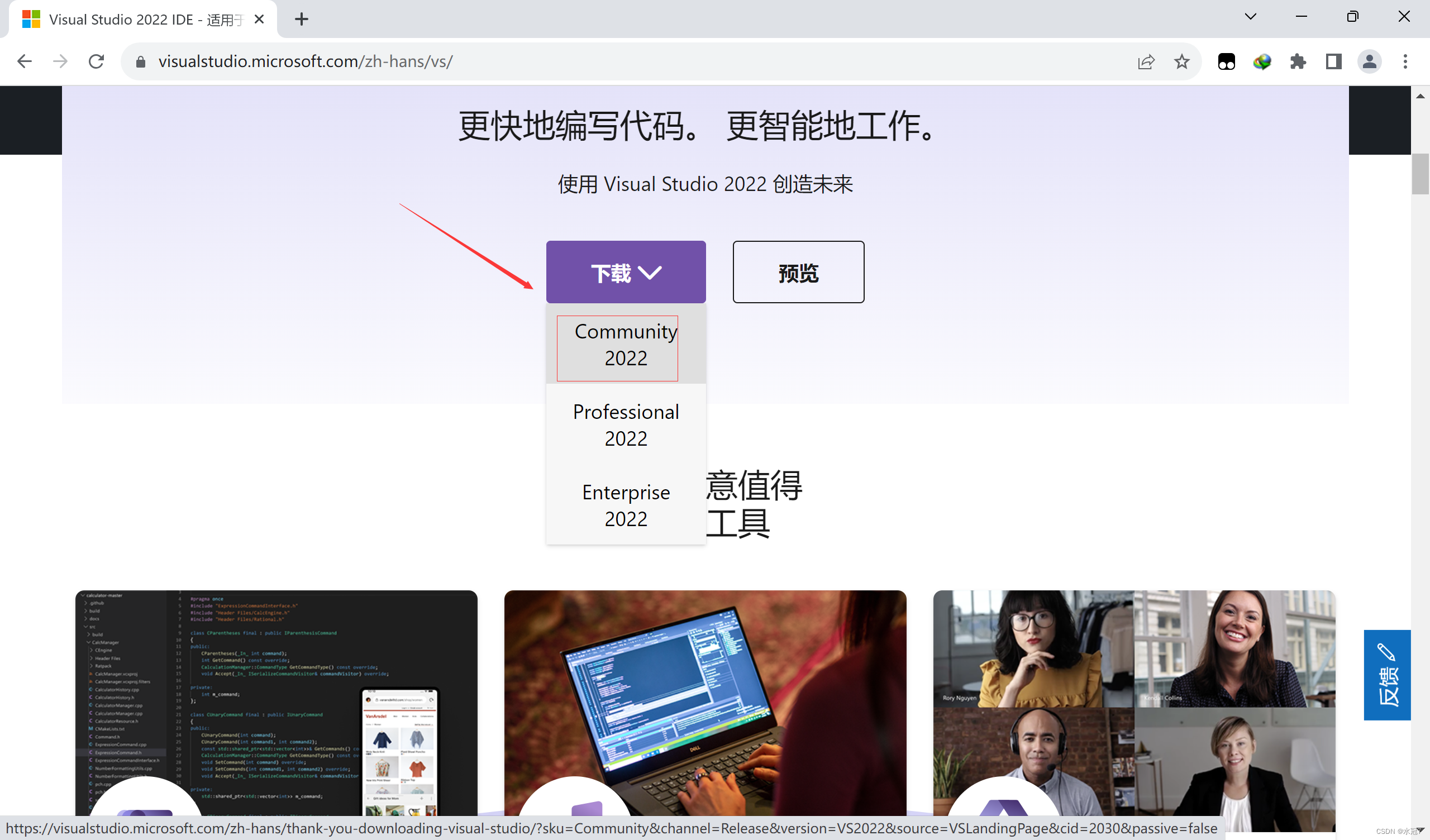Click the back navigation arrow
Screen dimensions: 1430x840
(x=24, y=61)
